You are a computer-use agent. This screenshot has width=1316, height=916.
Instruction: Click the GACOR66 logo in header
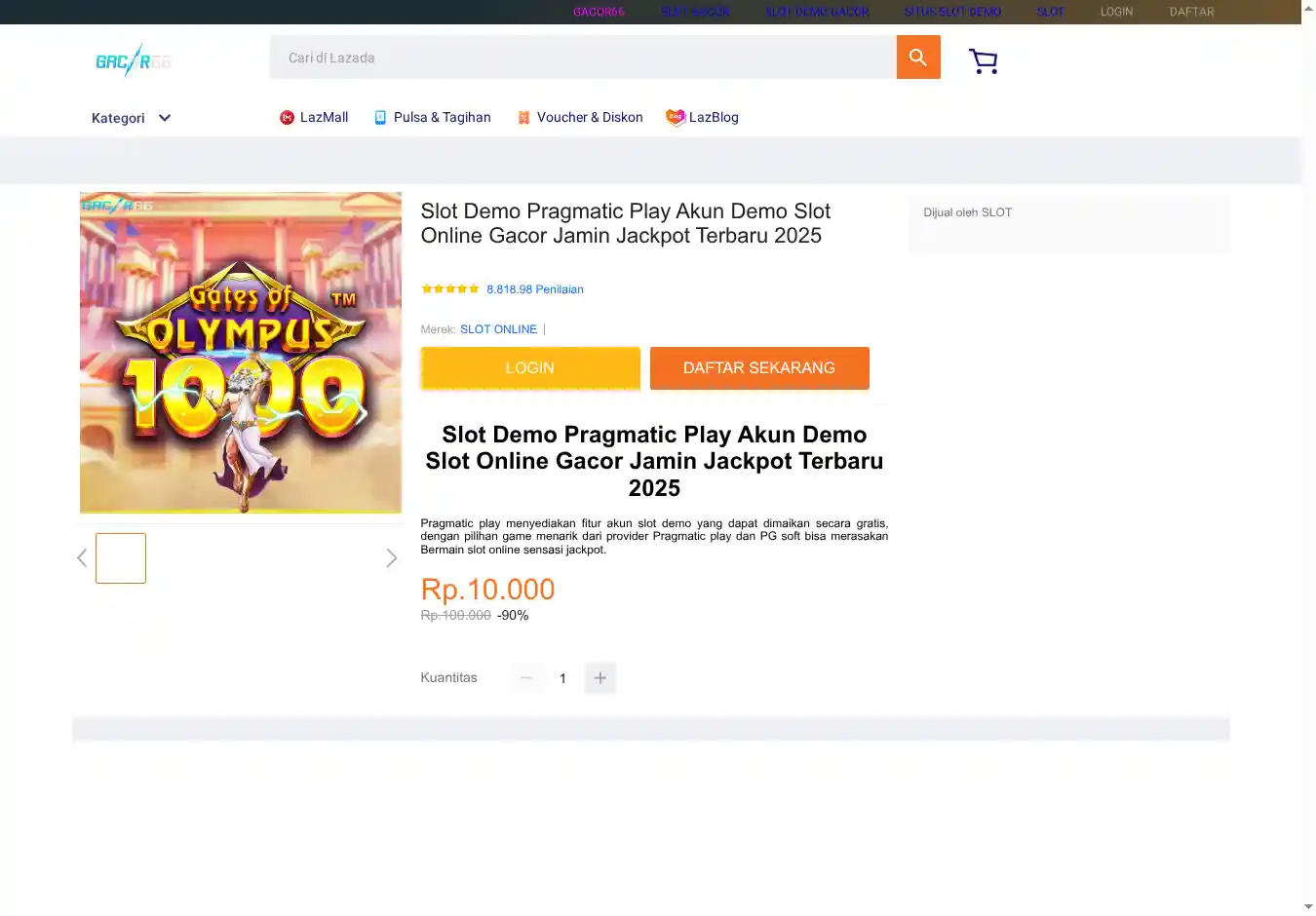tap(134, 61)
